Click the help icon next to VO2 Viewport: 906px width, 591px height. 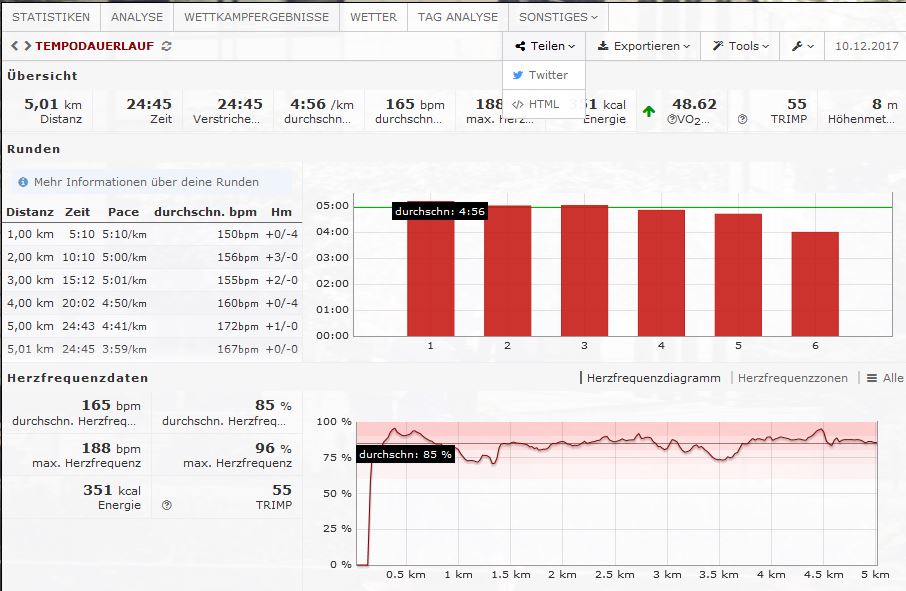[672, 119]
